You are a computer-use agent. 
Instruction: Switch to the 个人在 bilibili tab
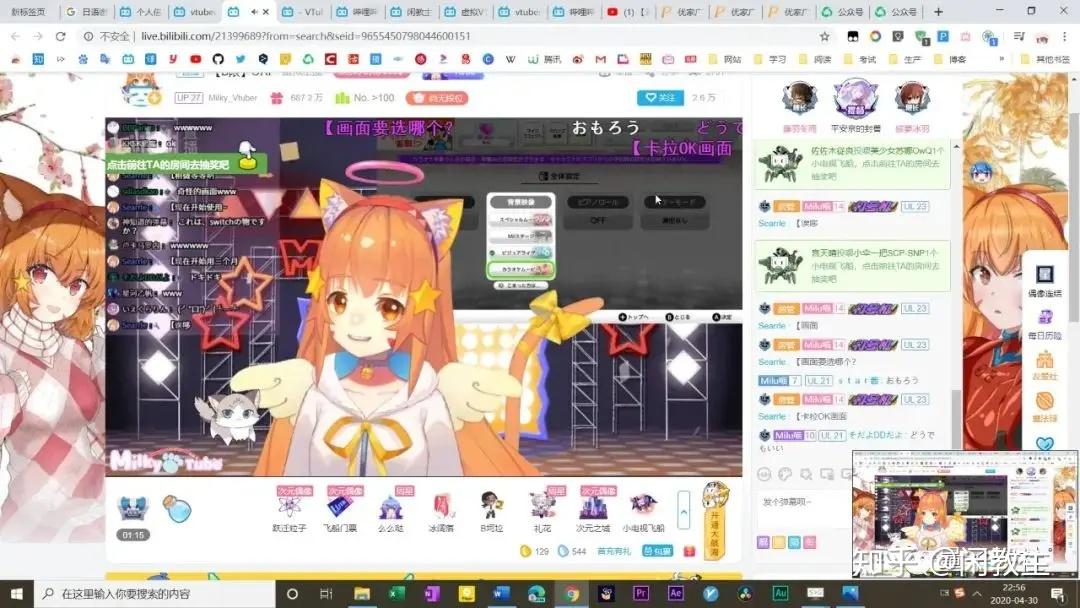pos(141,12)
